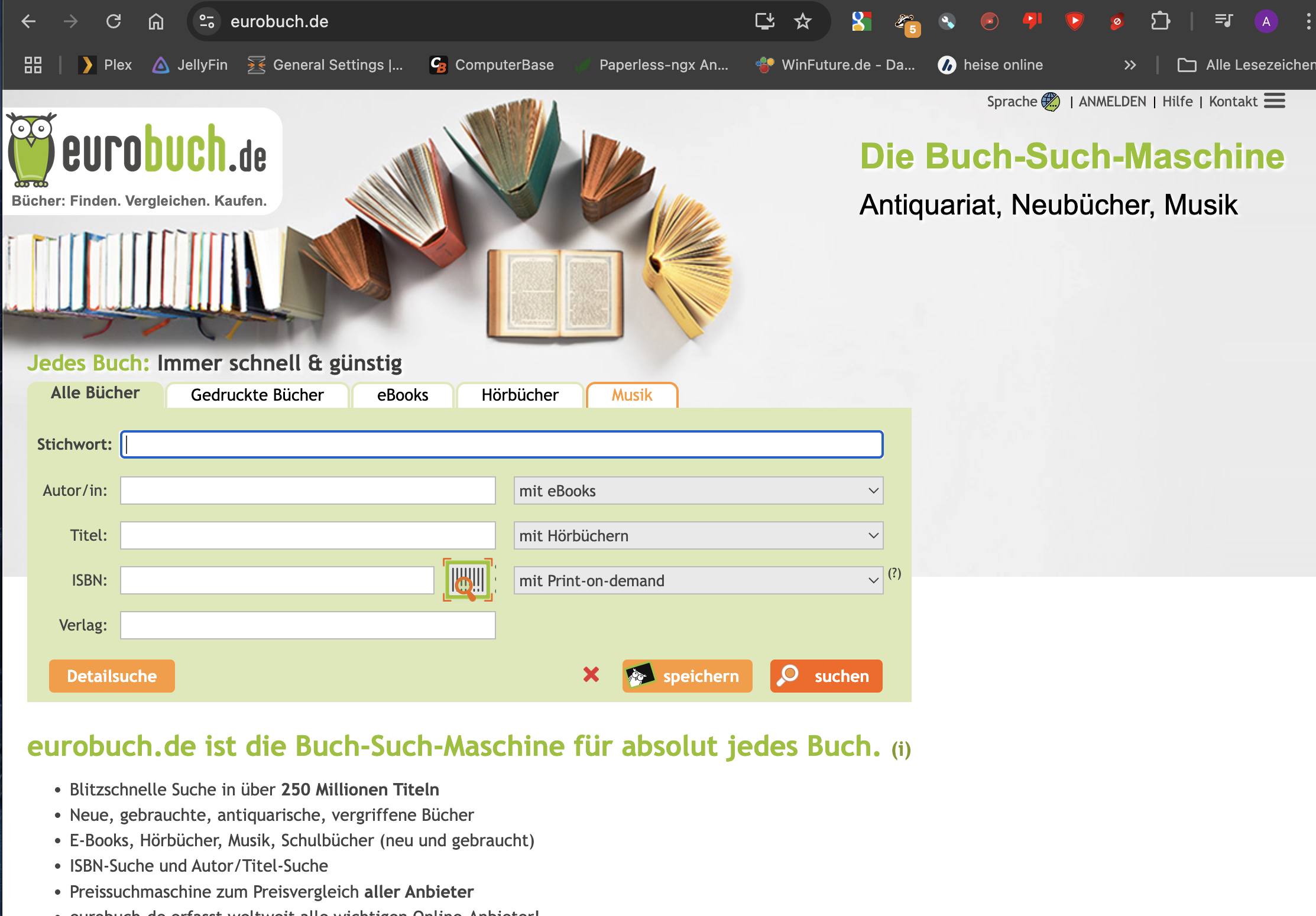Open the extensions puzzle piece menu

[x=1160, y=22]
